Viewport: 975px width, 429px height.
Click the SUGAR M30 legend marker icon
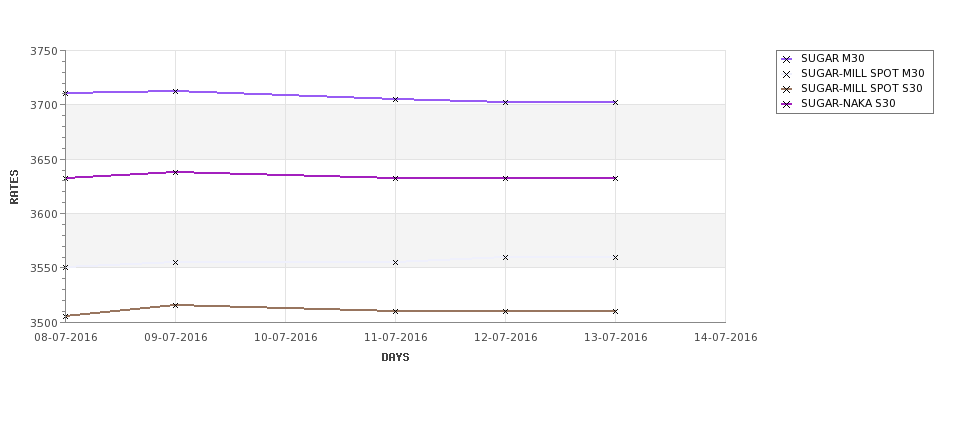[x=787, y=60]
